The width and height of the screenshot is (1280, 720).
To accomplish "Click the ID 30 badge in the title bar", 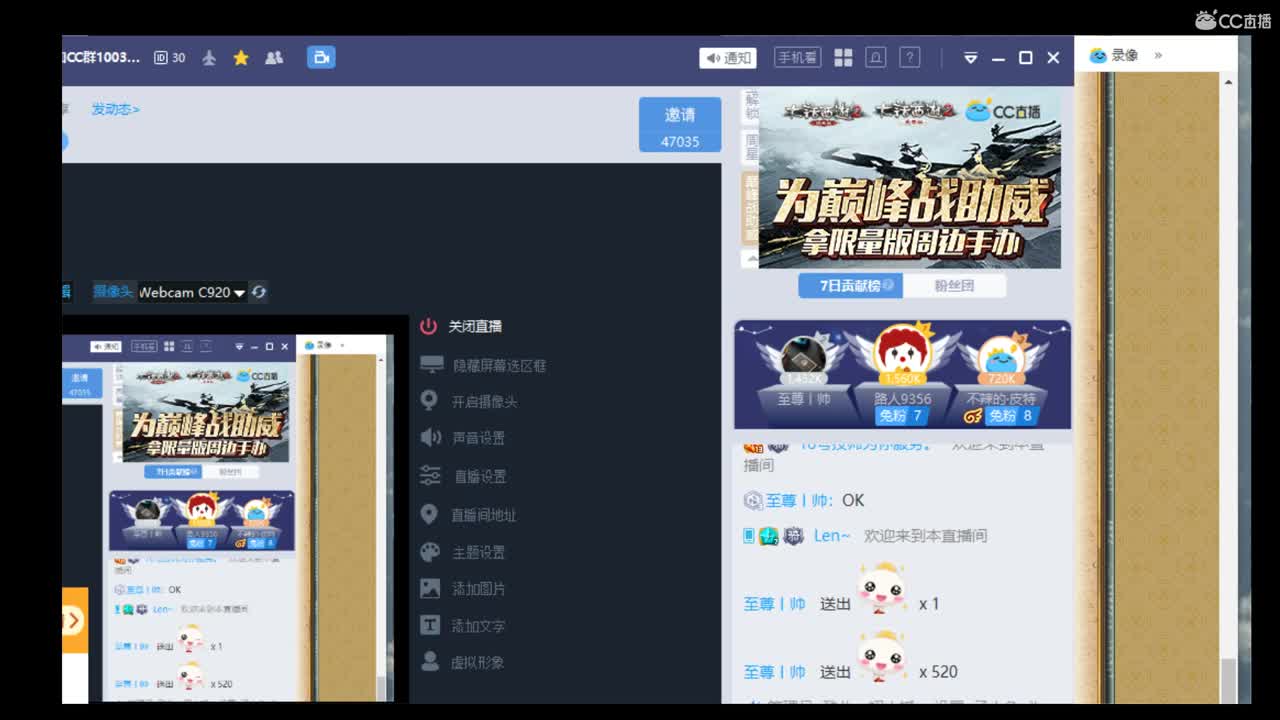I will (170, 58).
